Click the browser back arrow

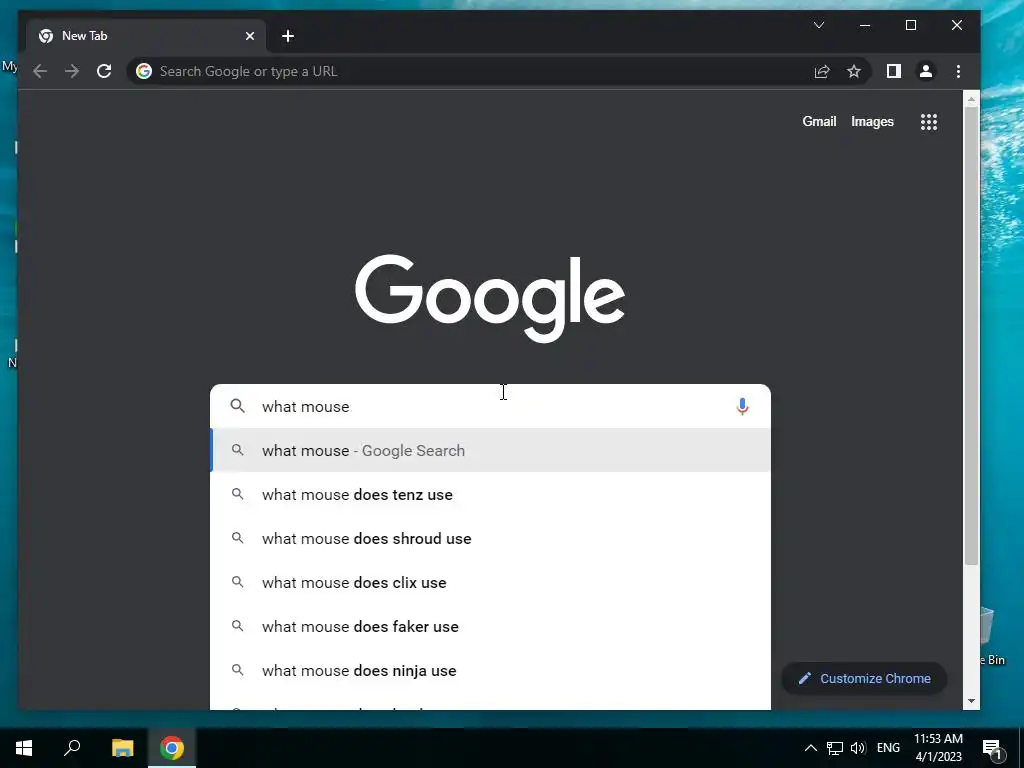point(40,71)
